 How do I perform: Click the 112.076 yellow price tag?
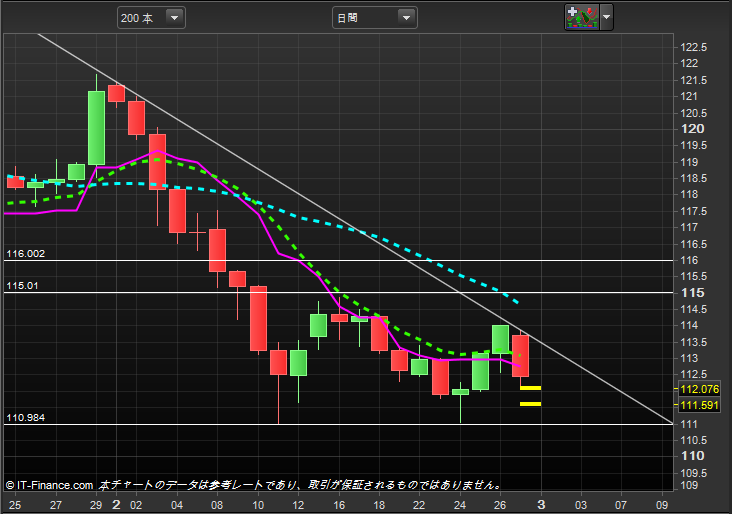click(x=699, y=389)
